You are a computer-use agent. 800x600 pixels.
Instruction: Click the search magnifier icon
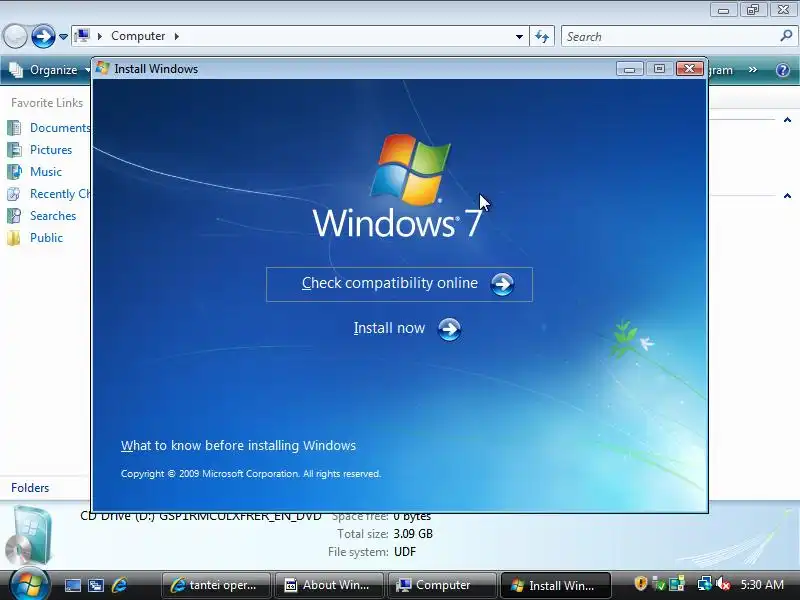pyautogui.click(x=786, y=36)
